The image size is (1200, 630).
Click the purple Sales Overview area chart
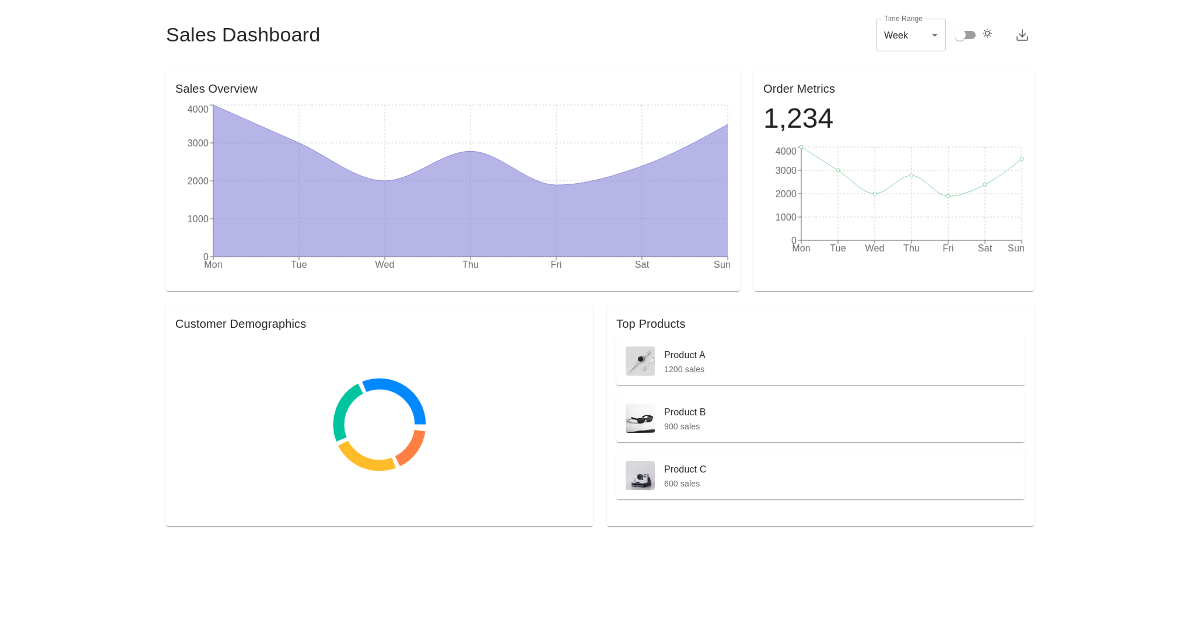(470, 210)
